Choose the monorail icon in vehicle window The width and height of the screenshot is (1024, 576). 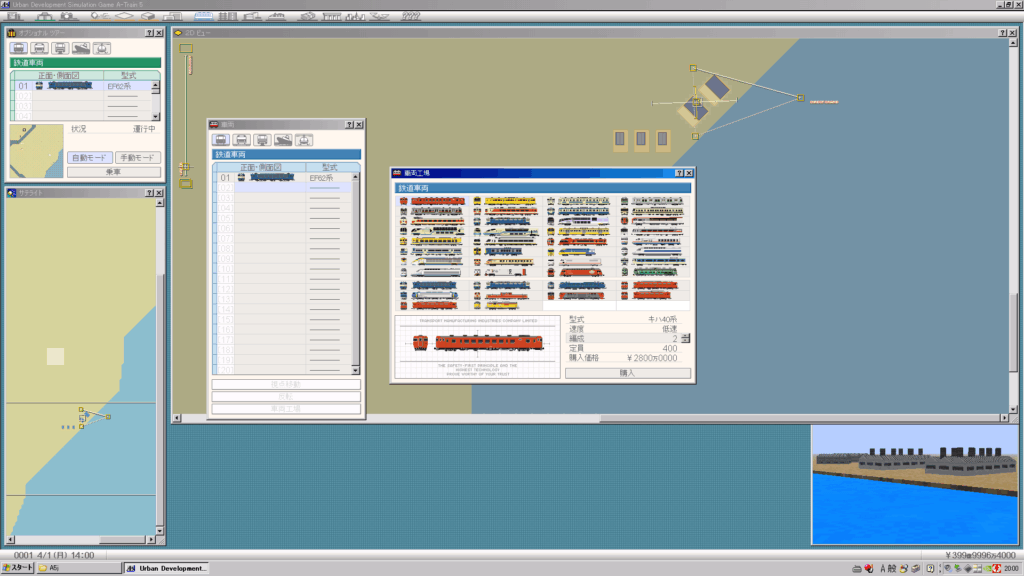point(260,139)
